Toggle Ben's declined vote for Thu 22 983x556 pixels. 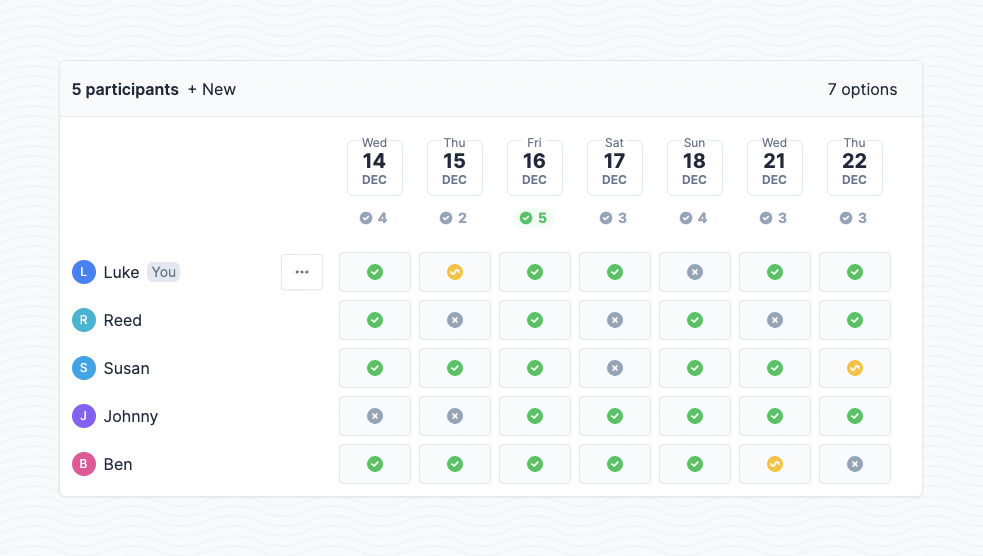tap(854, 464)
